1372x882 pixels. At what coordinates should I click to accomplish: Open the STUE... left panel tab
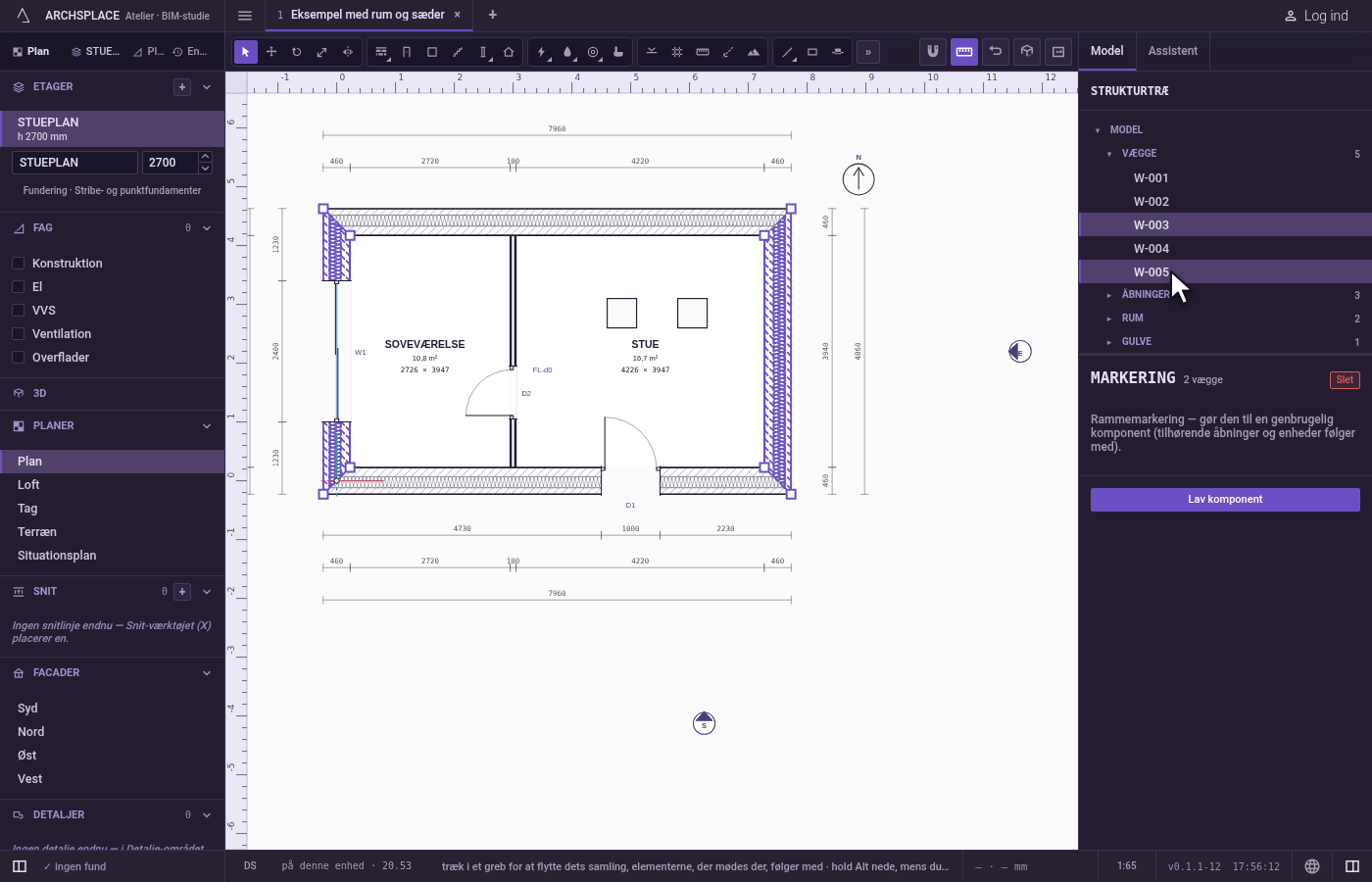coord(94,51)
